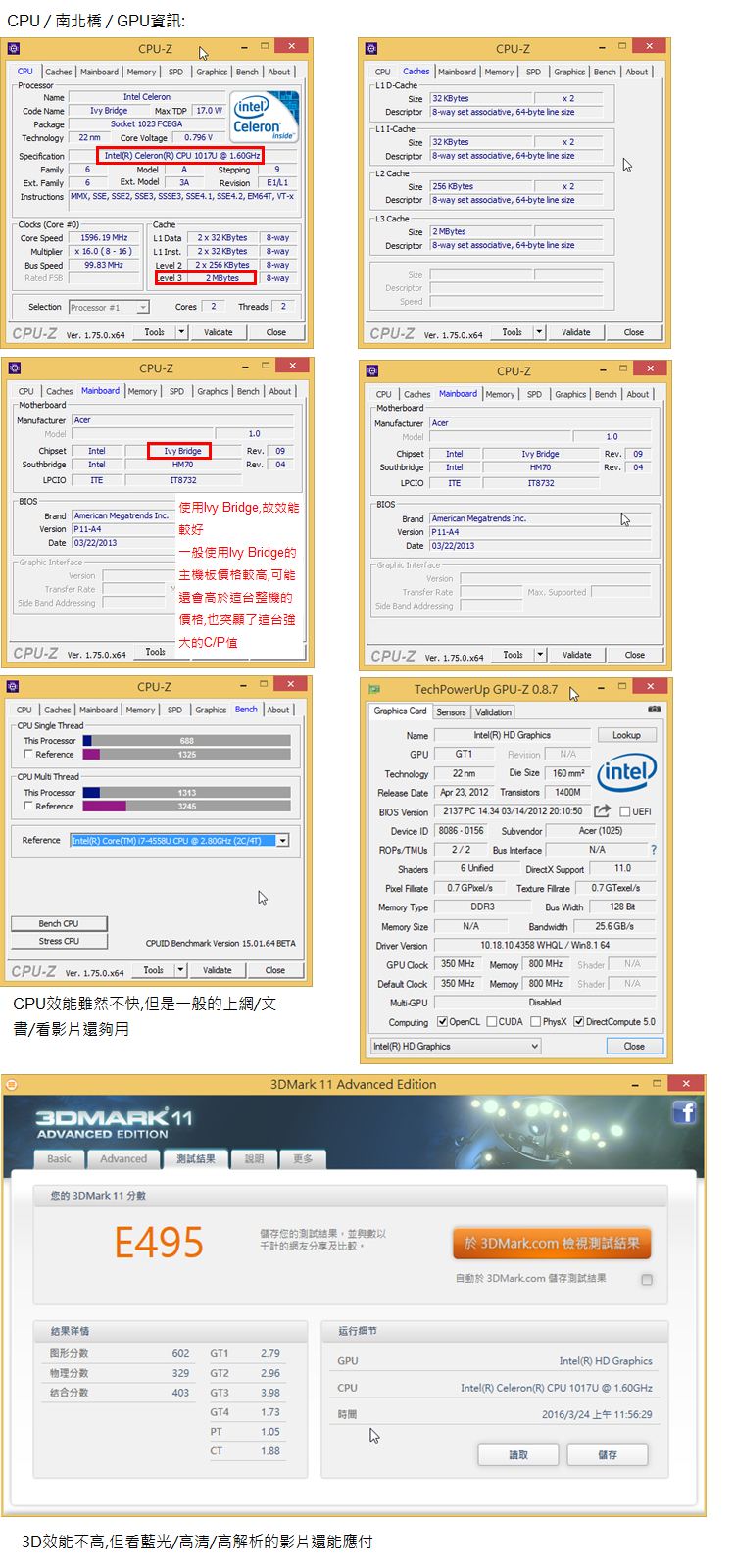Click Close in the CPU-Z Bench window
Image resolution: width=735 pixels, height=1568 pixels.
pyautogui.click(x=275, y=970)
